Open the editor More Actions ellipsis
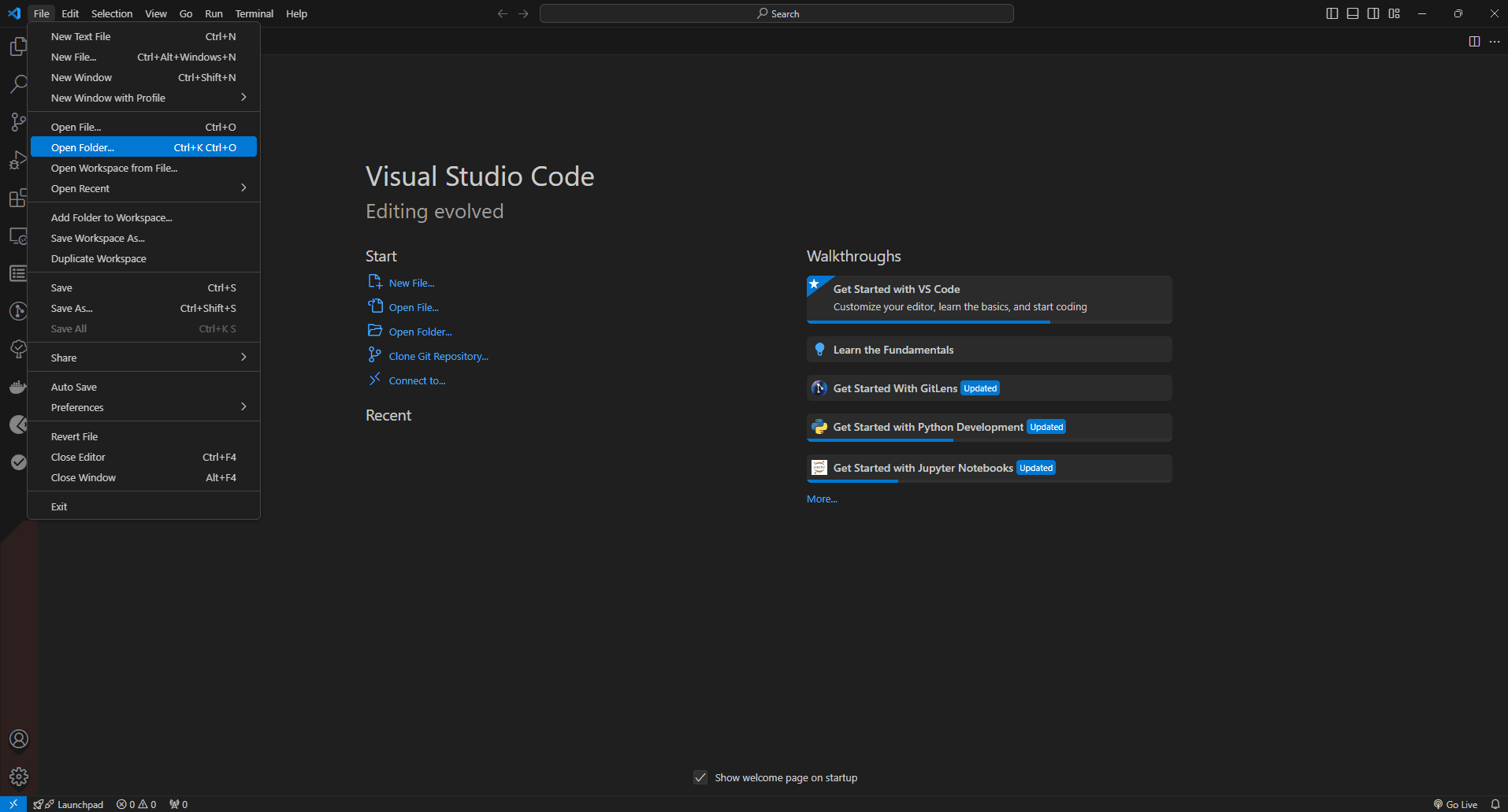Viewport: 1508px width, 812px height. (x=1495, y=41)
